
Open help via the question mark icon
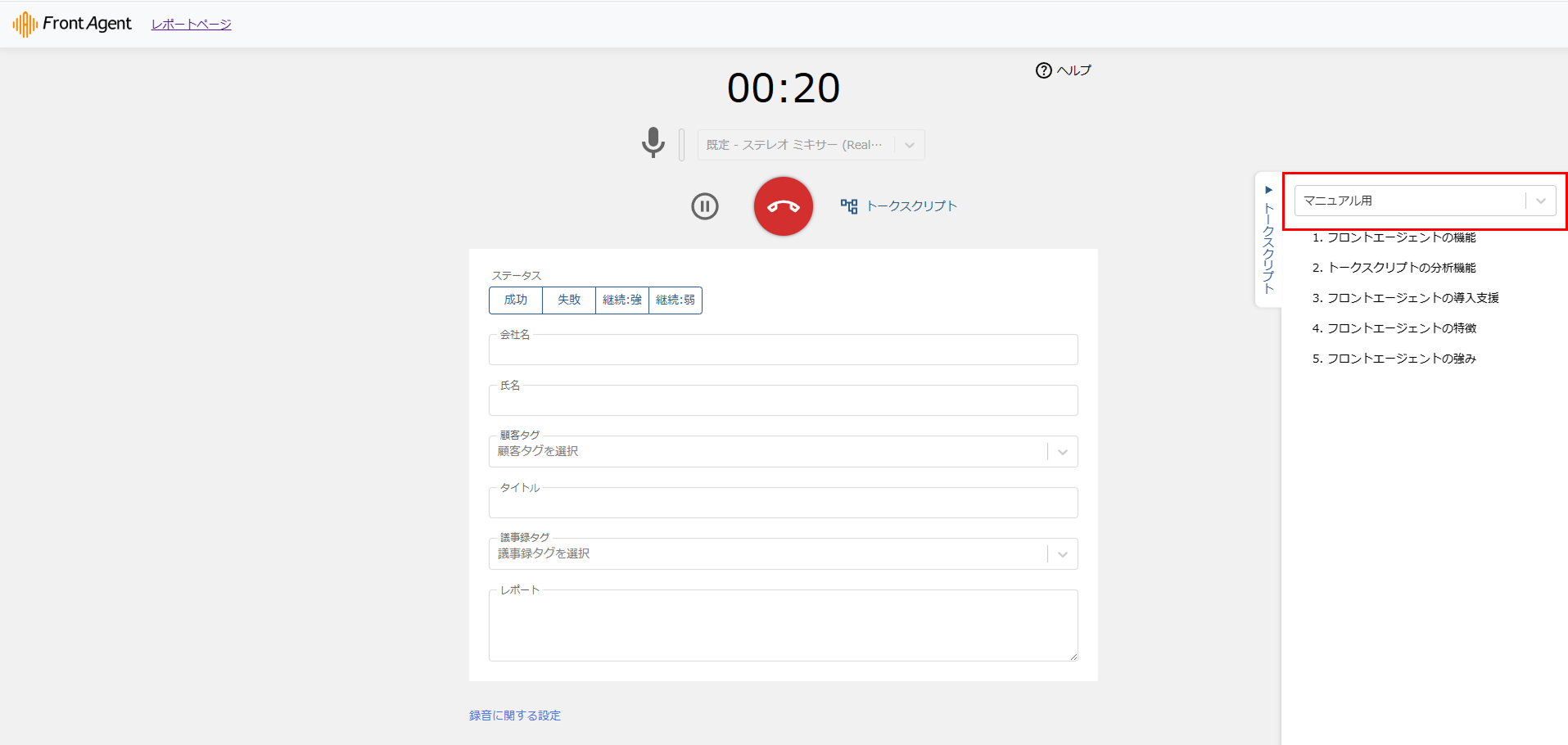click(1043, 70)
